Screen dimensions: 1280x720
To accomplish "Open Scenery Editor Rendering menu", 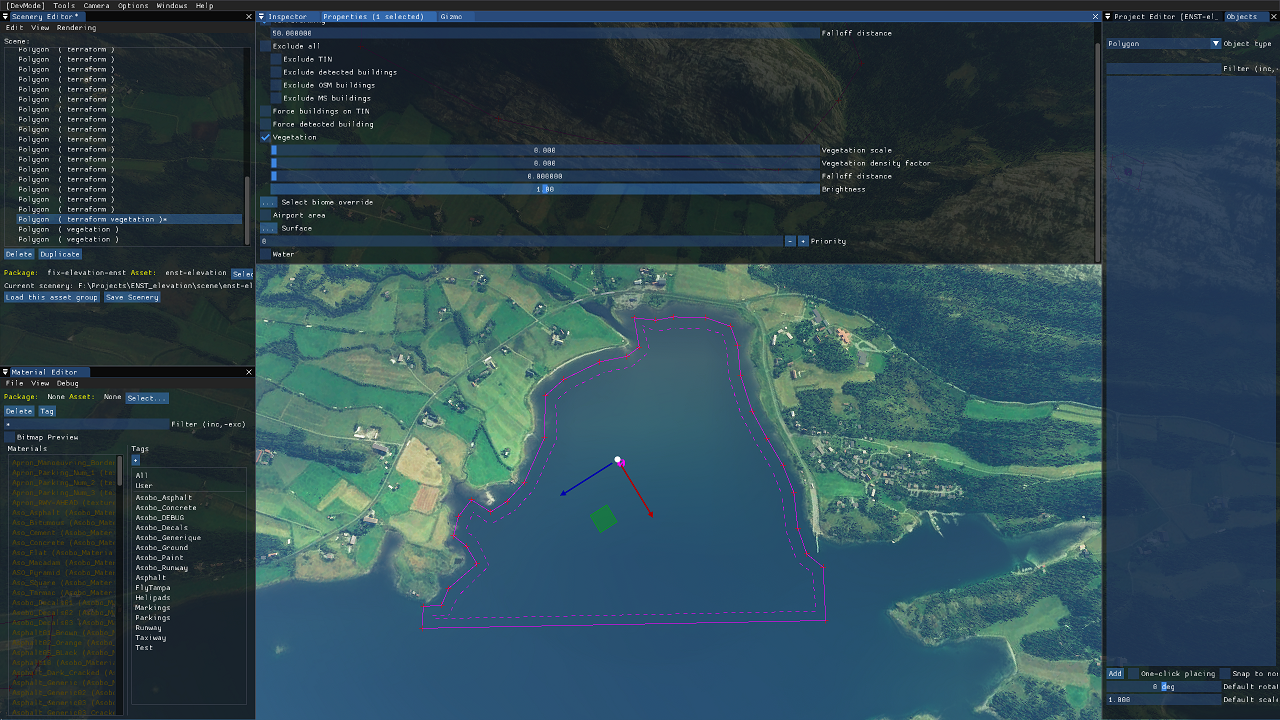I will click(76, 28).
